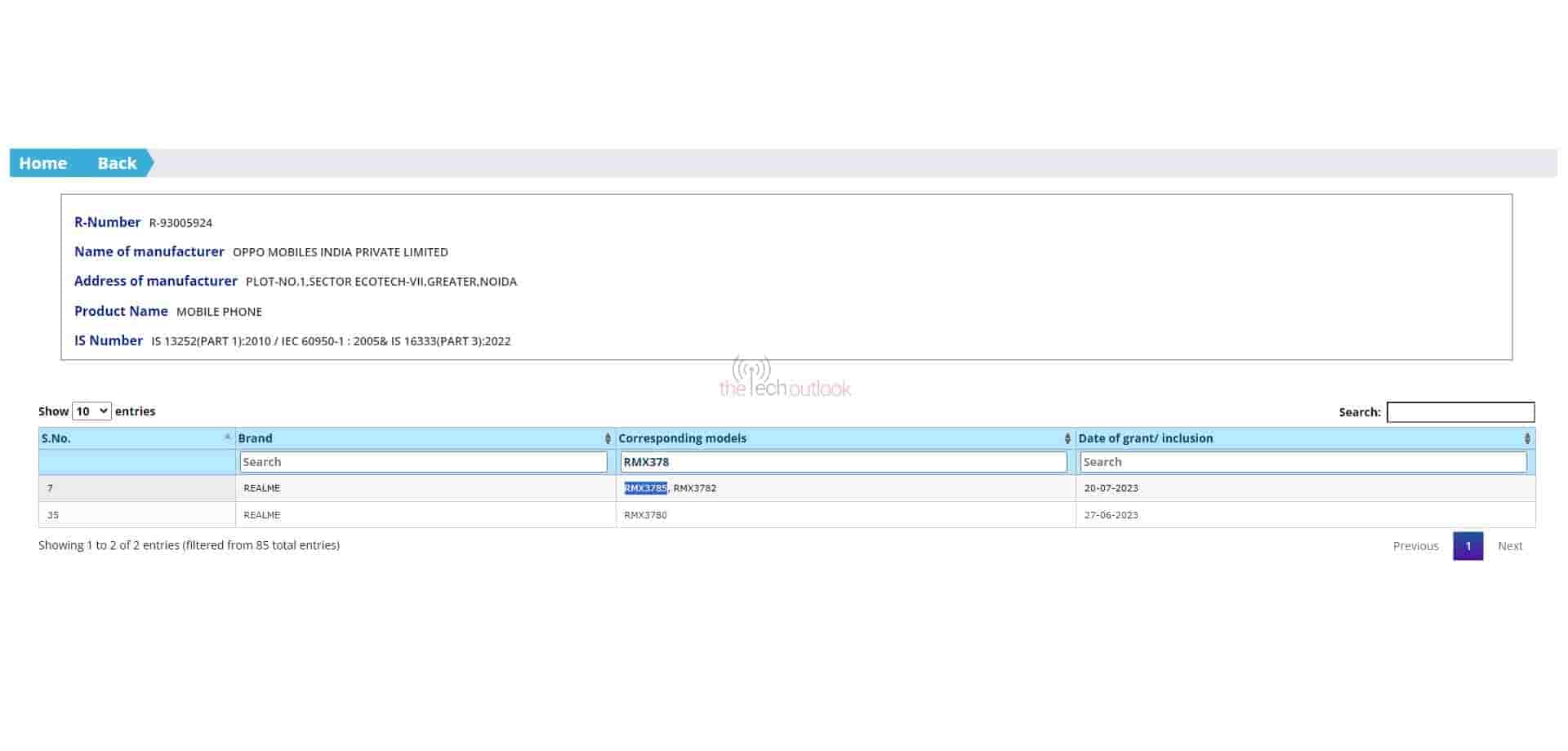Click the REALME brand cell in row 35
The height and width of the screenshot is (751, 1568).
coord(261,515)
